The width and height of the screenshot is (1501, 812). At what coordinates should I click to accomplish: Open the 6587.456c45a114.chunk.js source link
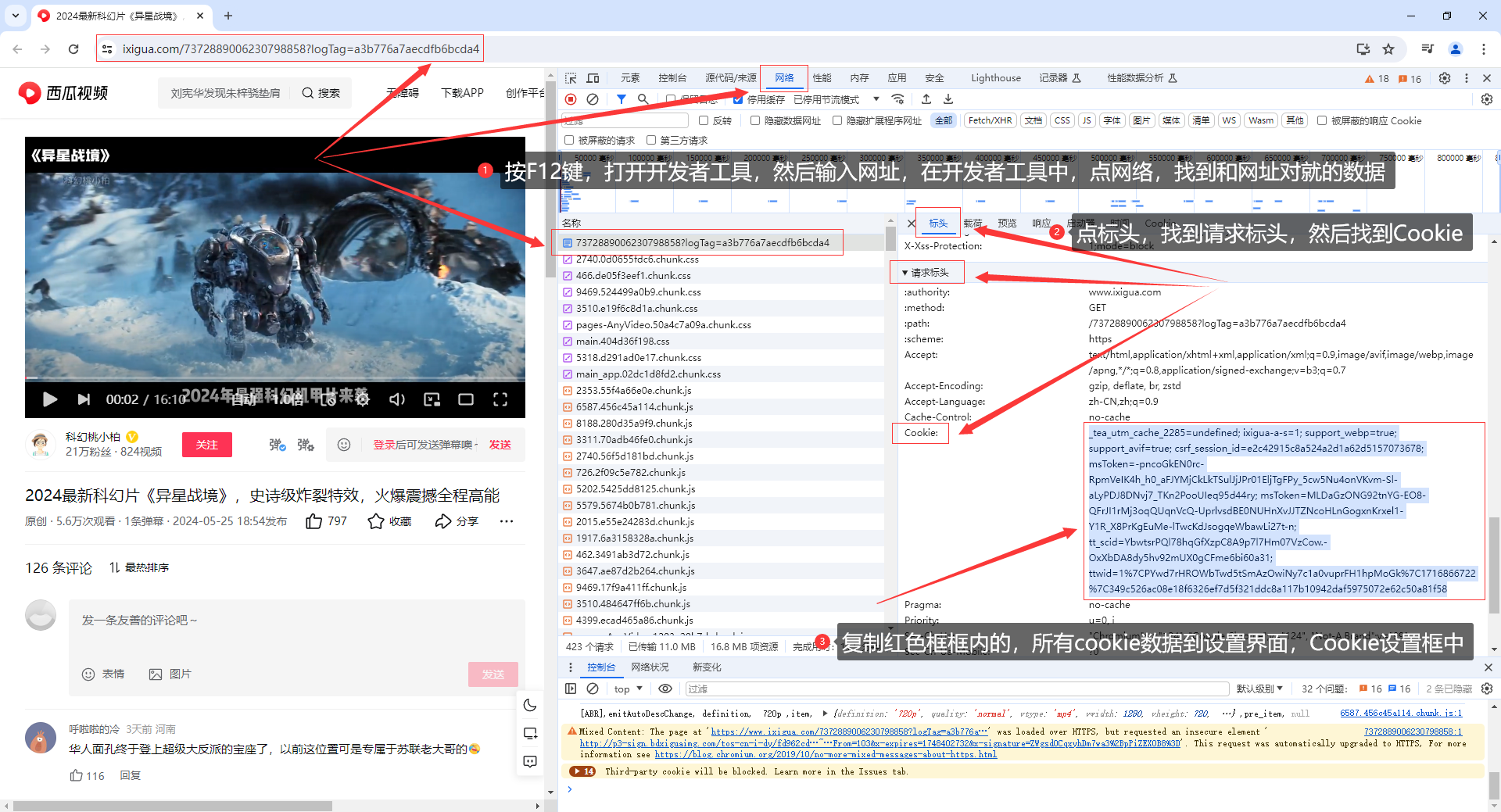pyautogui.click(x=1401, y=713)
